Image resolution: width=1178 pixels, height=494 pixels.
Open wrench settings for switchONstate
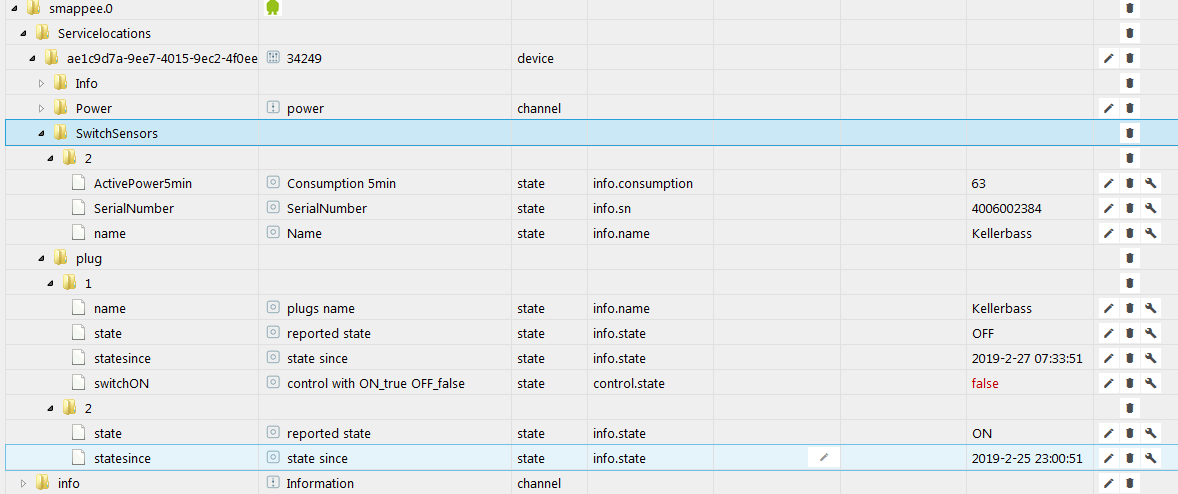(1149, 383)
